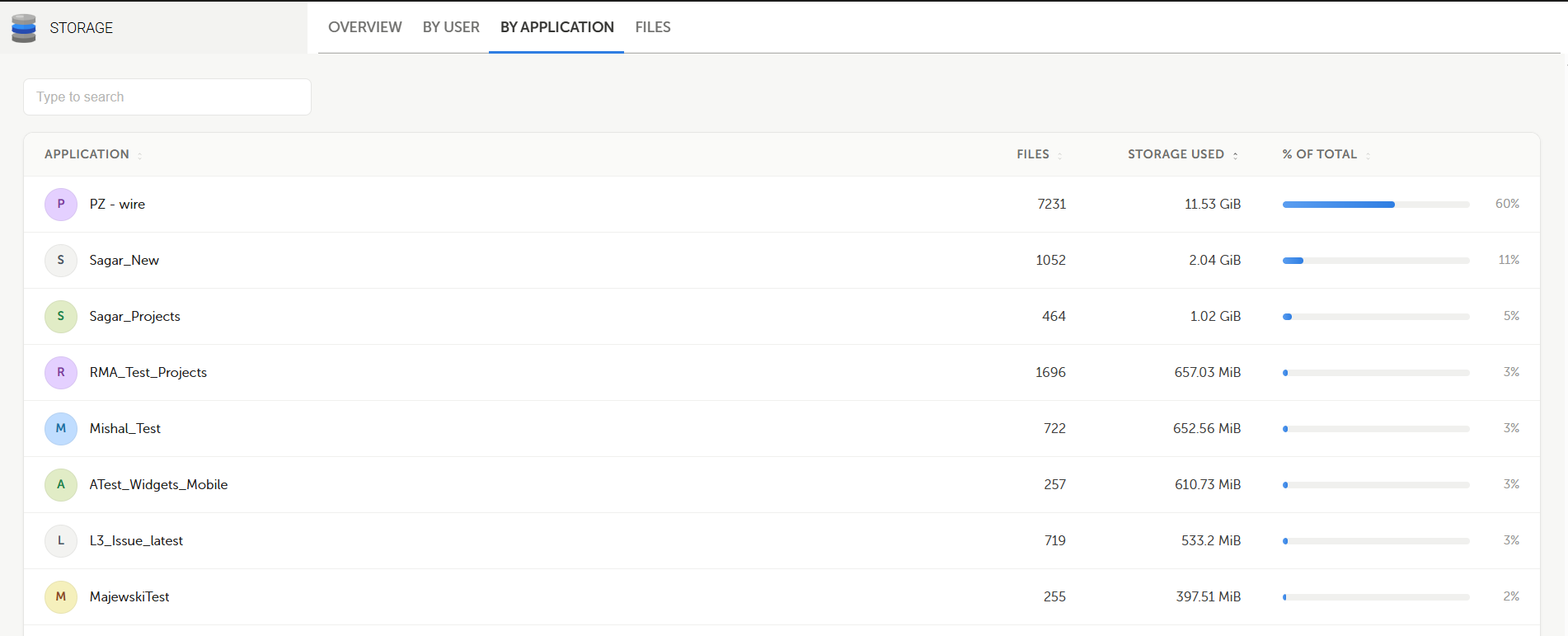
Task: Click the 610.73 MiB storage value
Action: tap(1208, 485)
